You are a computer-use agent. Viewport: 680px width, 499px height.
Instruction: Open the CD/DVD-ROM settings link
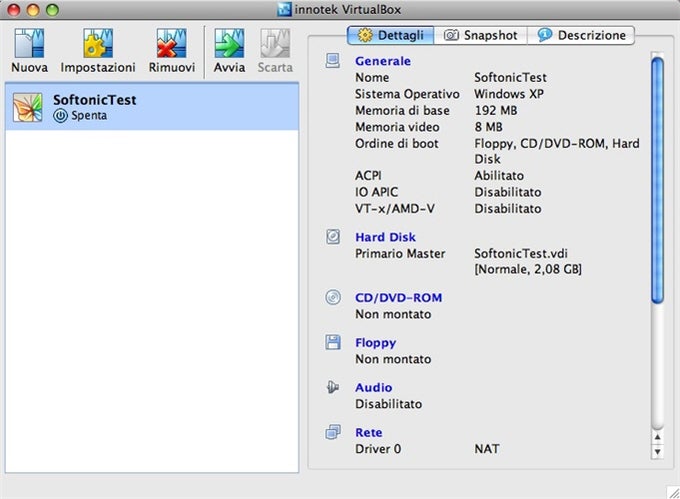pyautogui.click(x=399, y=298)
